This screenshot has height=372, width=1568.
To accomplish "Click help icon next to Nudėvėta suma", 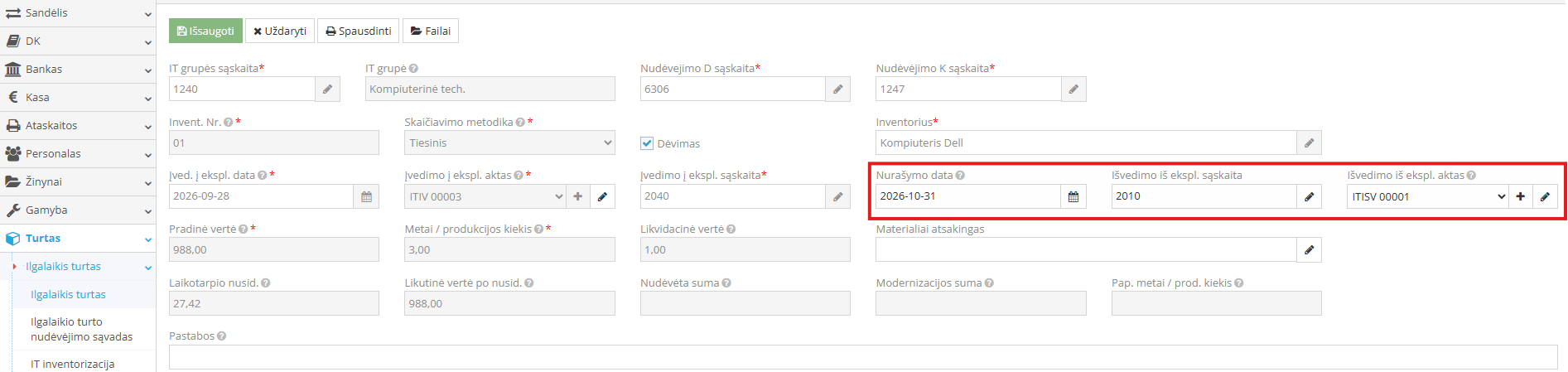I will click(x=726, y=283).
